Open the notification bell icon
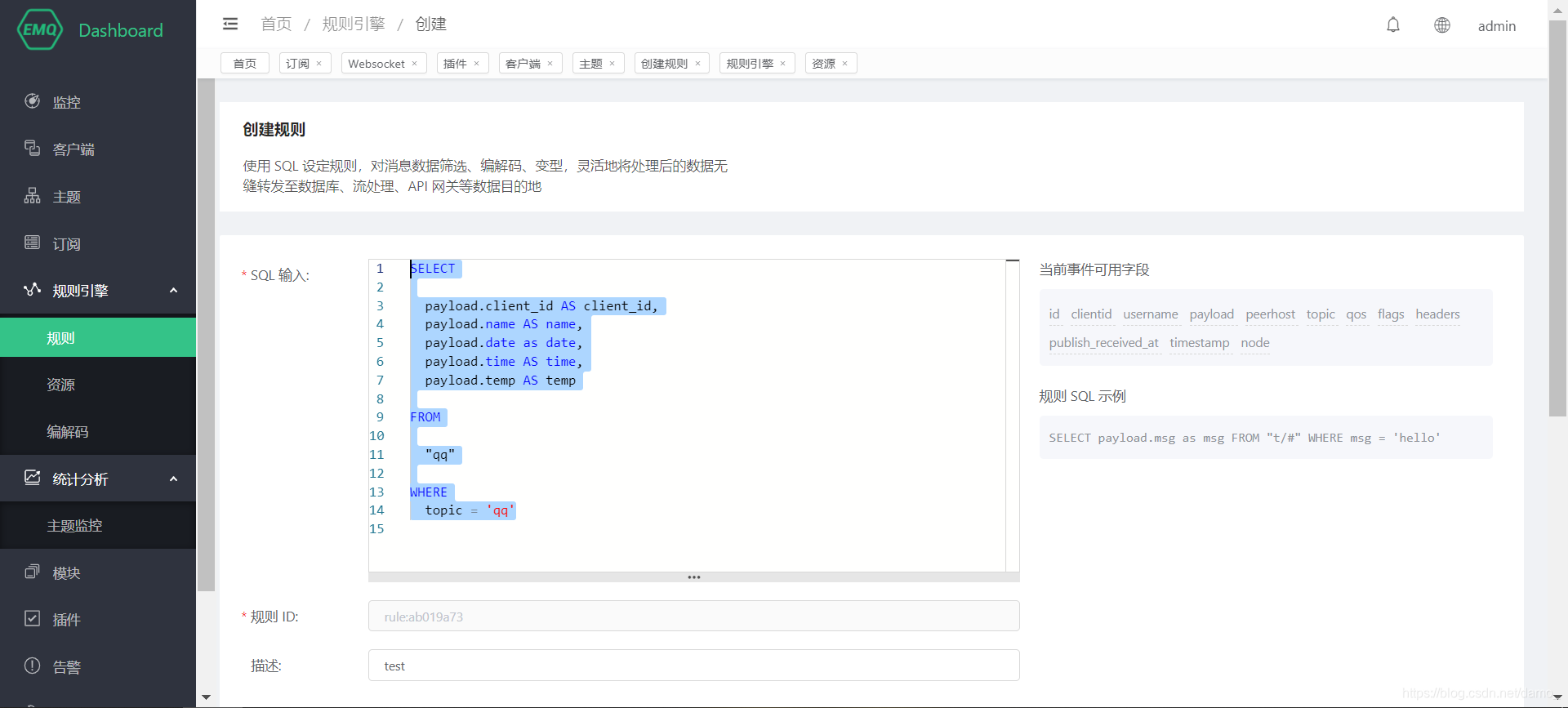Viewport: 1568px width, 708px height. pos(1393,25)
